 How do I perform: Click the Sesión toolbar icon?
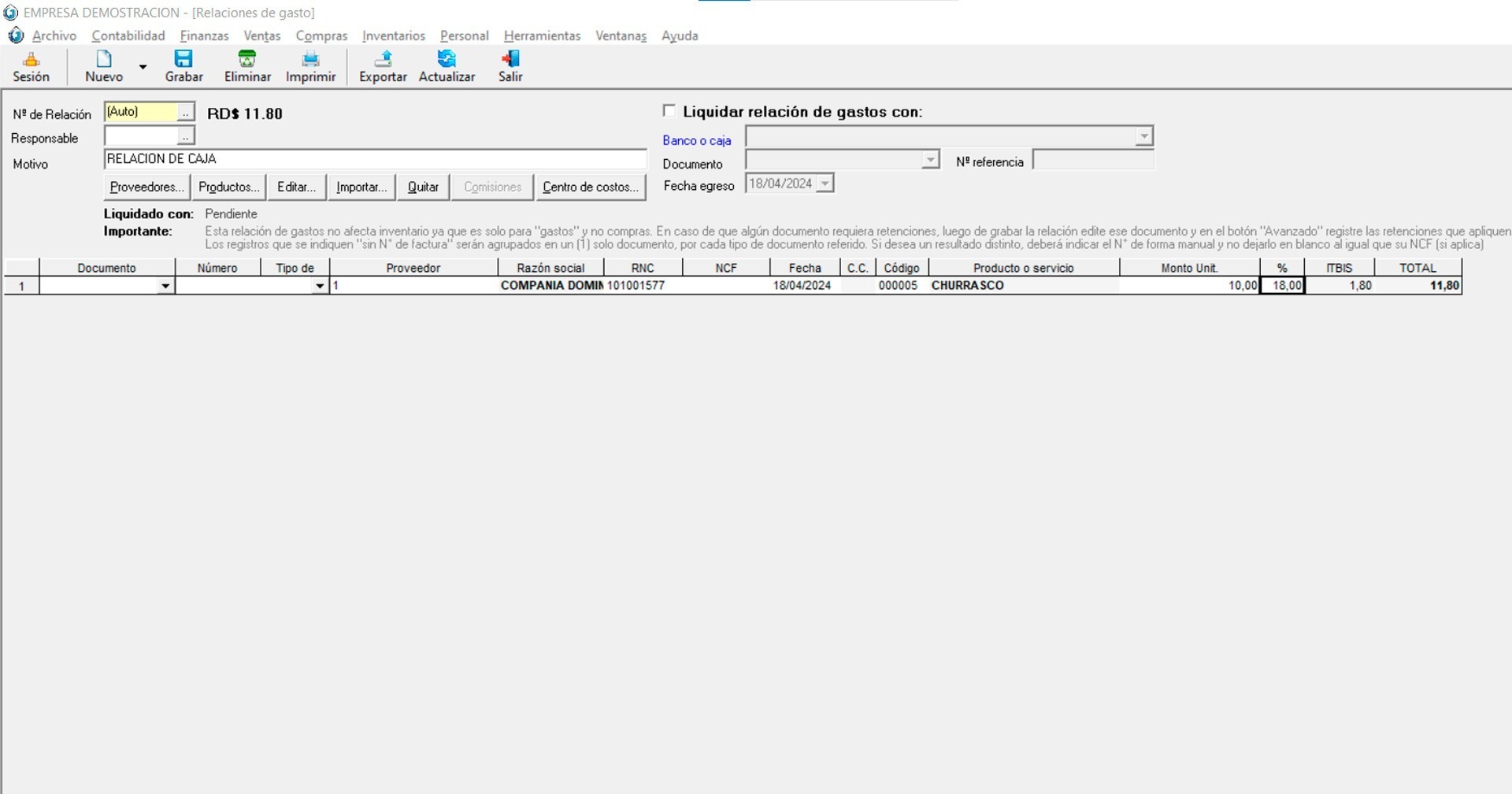[31, 60]
